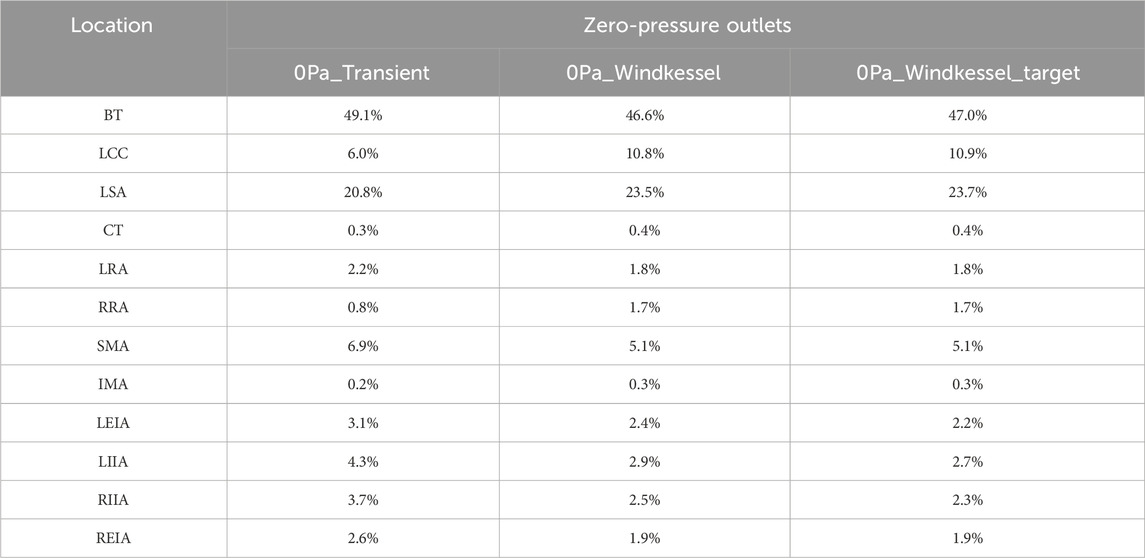The image size is (1145, 558).
Task: Select the 46.6% cell
Action: tap(644, 116)
